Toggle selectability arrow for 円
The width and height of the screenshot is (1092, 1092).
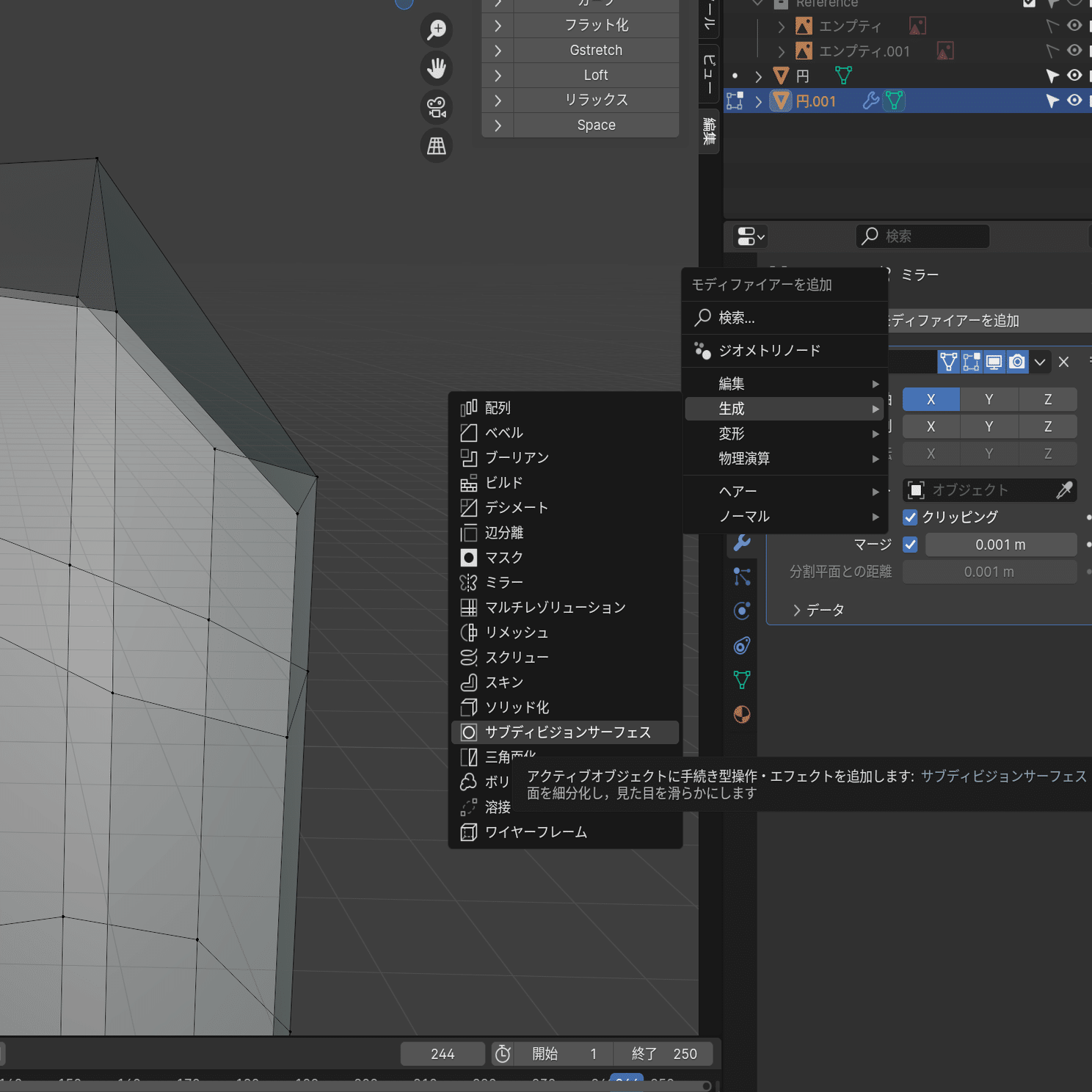click(1052, 76)
